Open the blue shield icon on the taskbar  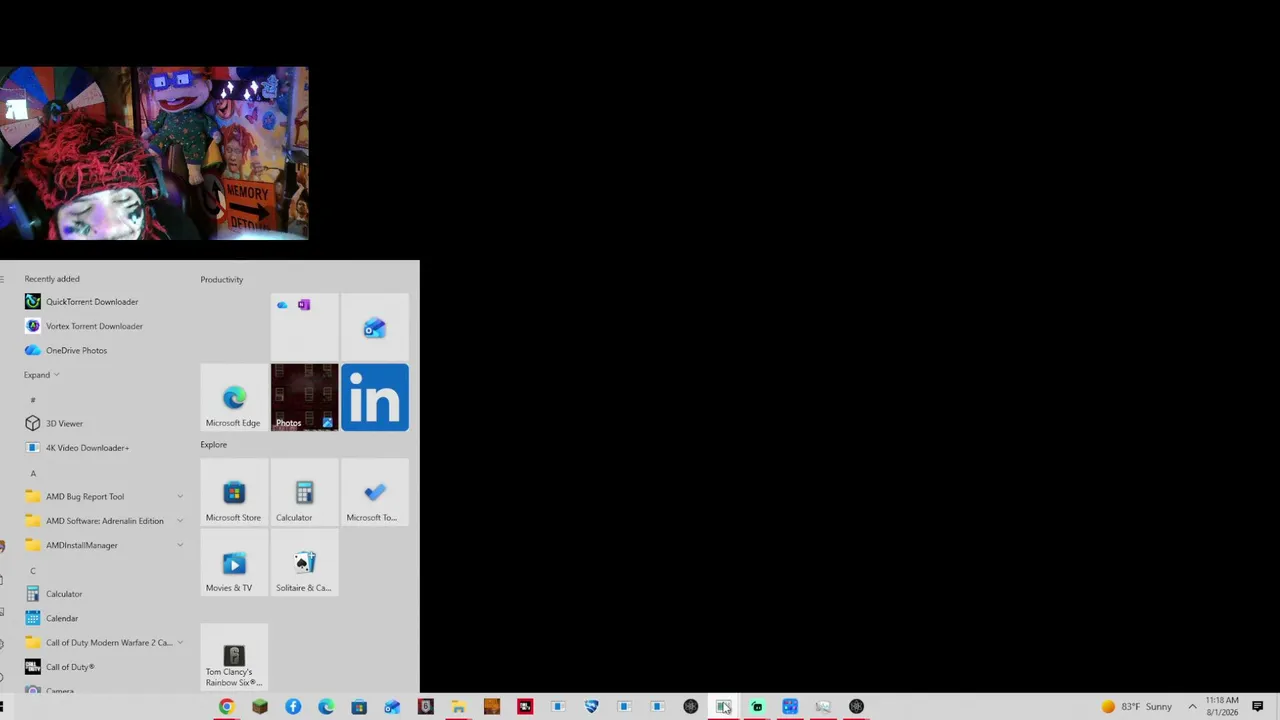[591, 707]
